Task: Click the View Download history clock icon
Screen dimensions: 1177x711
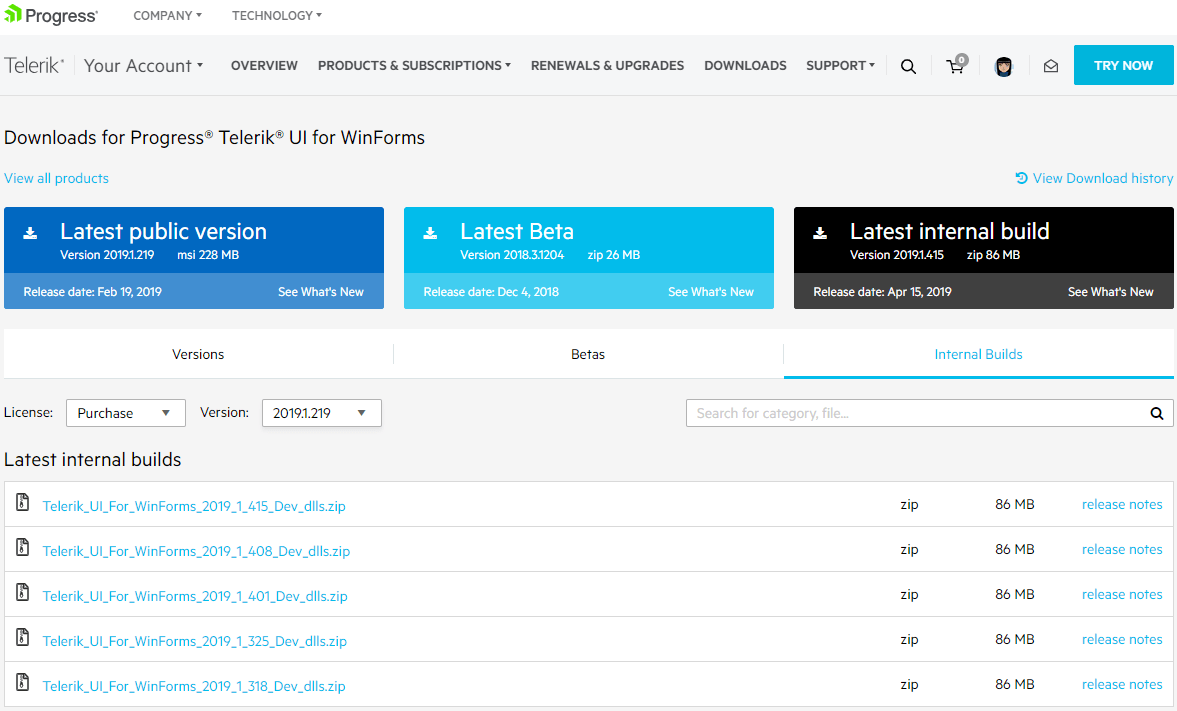Action: point(1022,178)
